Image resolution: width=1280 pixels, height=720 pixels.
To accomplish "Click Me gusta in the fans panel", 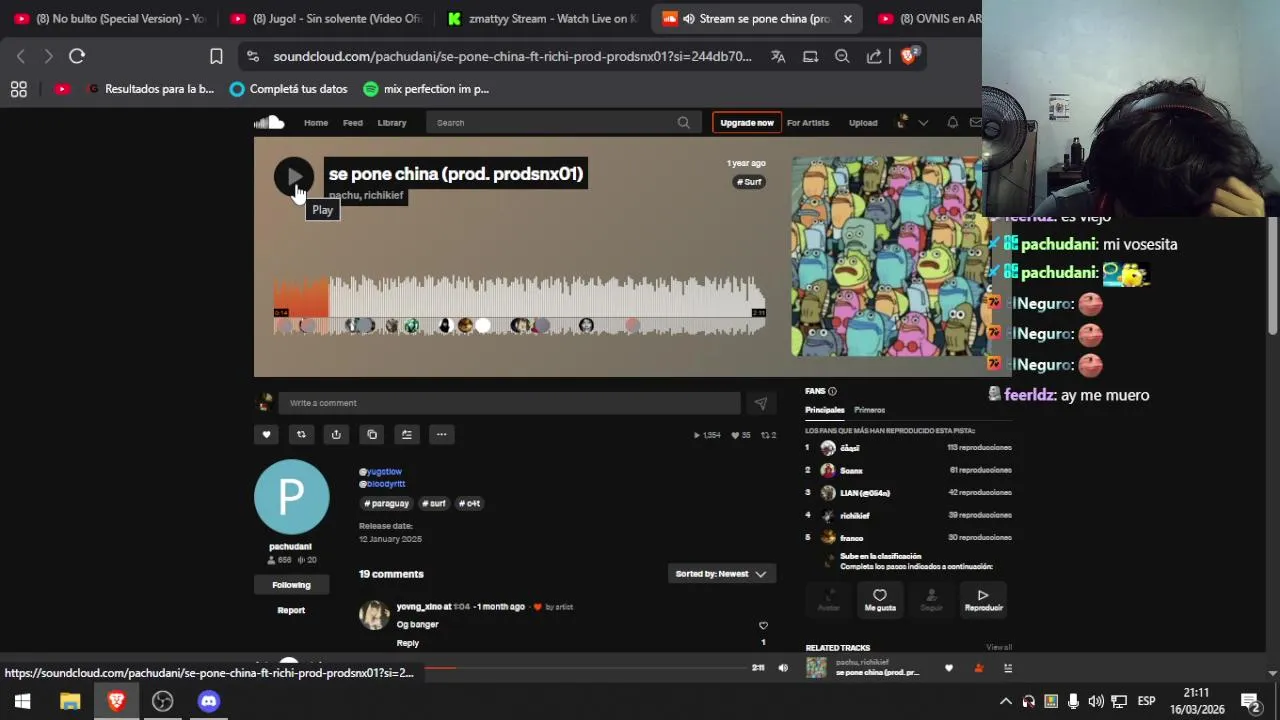I will (880, 600).
